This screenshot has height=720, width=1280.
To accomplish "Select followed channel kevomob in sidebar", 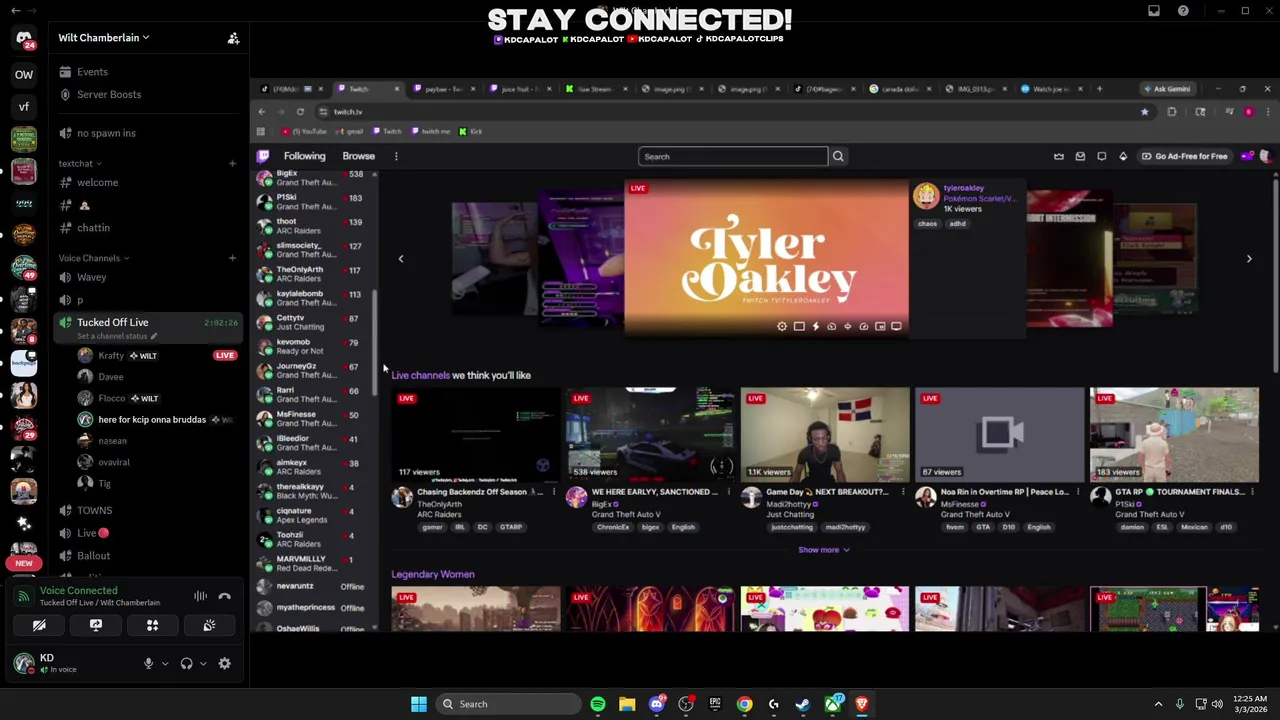I will 315,346.
